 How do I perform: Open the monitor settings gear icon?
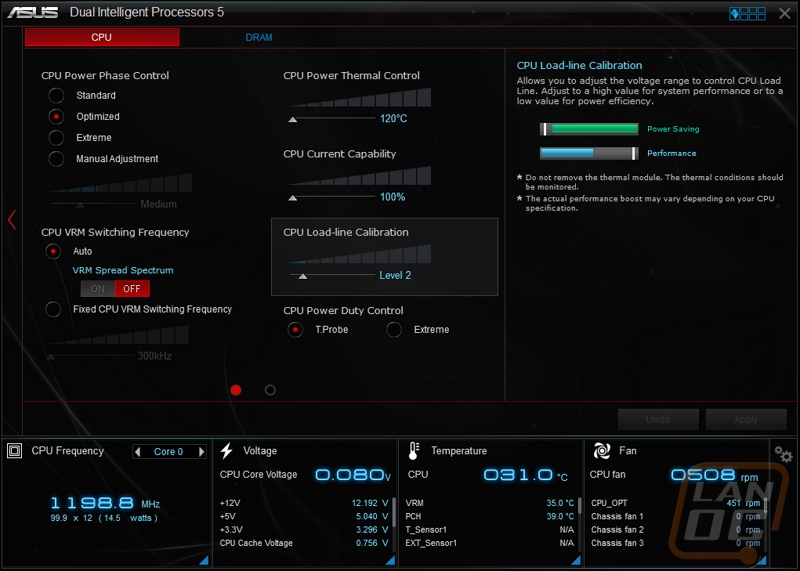(783, 455)
